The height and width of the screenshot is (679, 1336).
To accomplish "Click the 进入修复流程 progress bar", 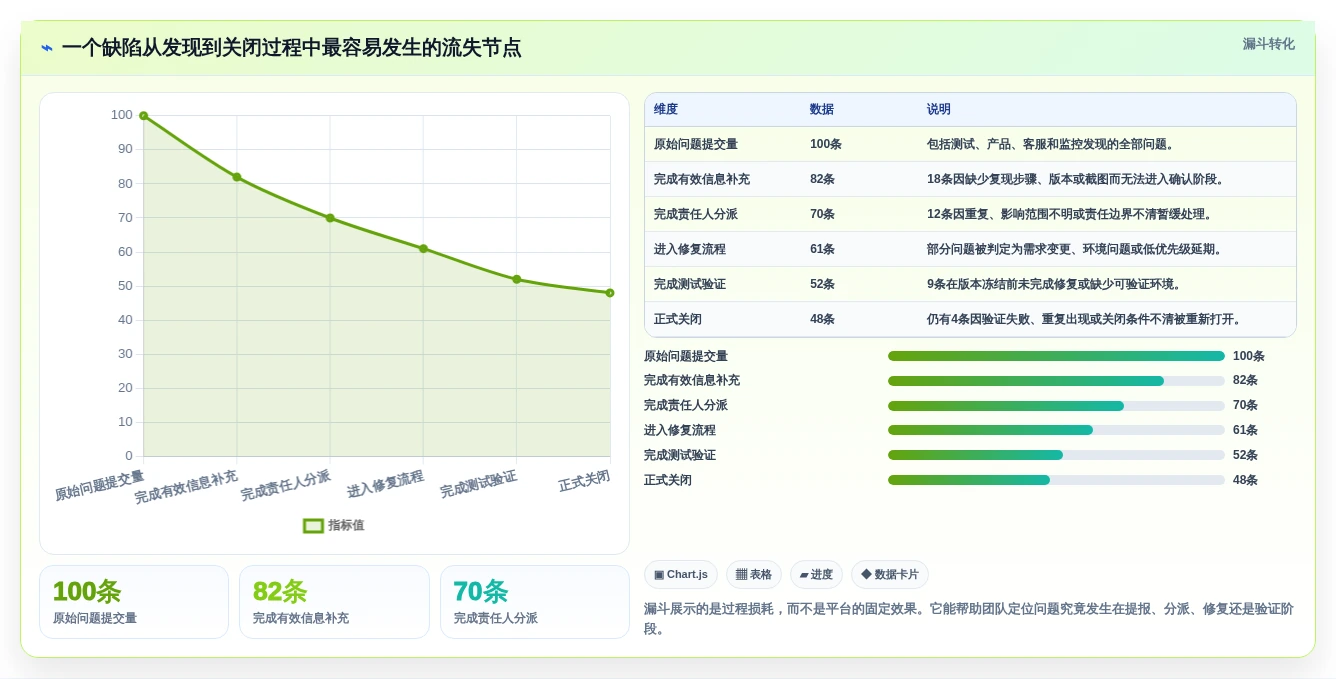I will tap(1056, 430).
